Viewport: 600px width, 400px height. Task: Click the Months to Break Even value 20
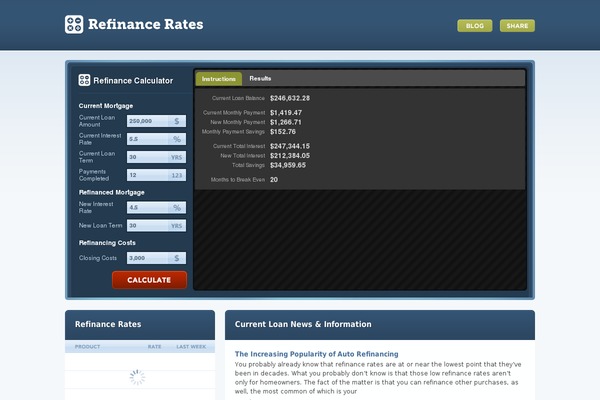pos(274,180)
